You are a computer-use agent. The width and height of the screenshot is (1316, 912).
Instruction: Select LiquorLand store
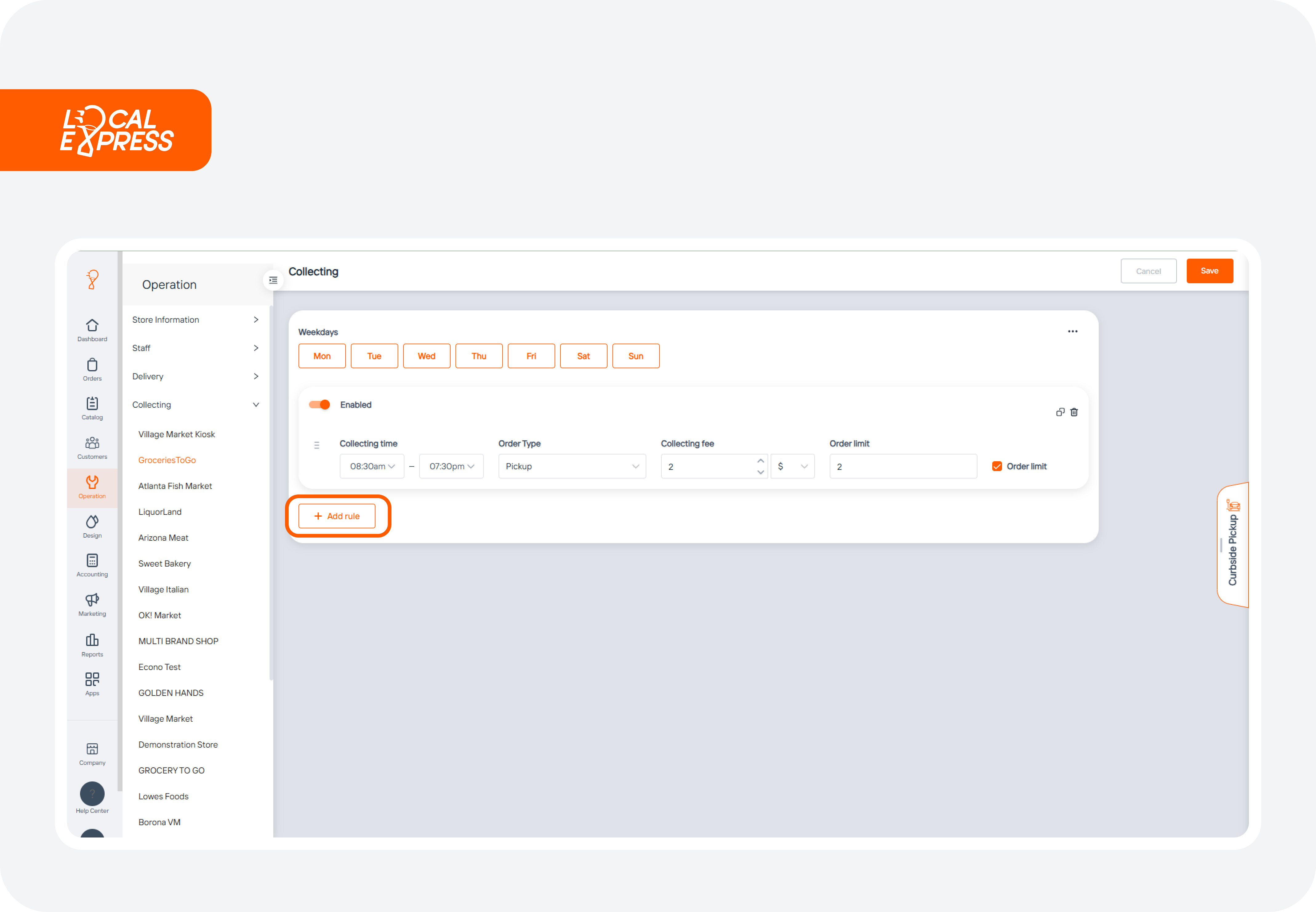[x=160, y=512]
